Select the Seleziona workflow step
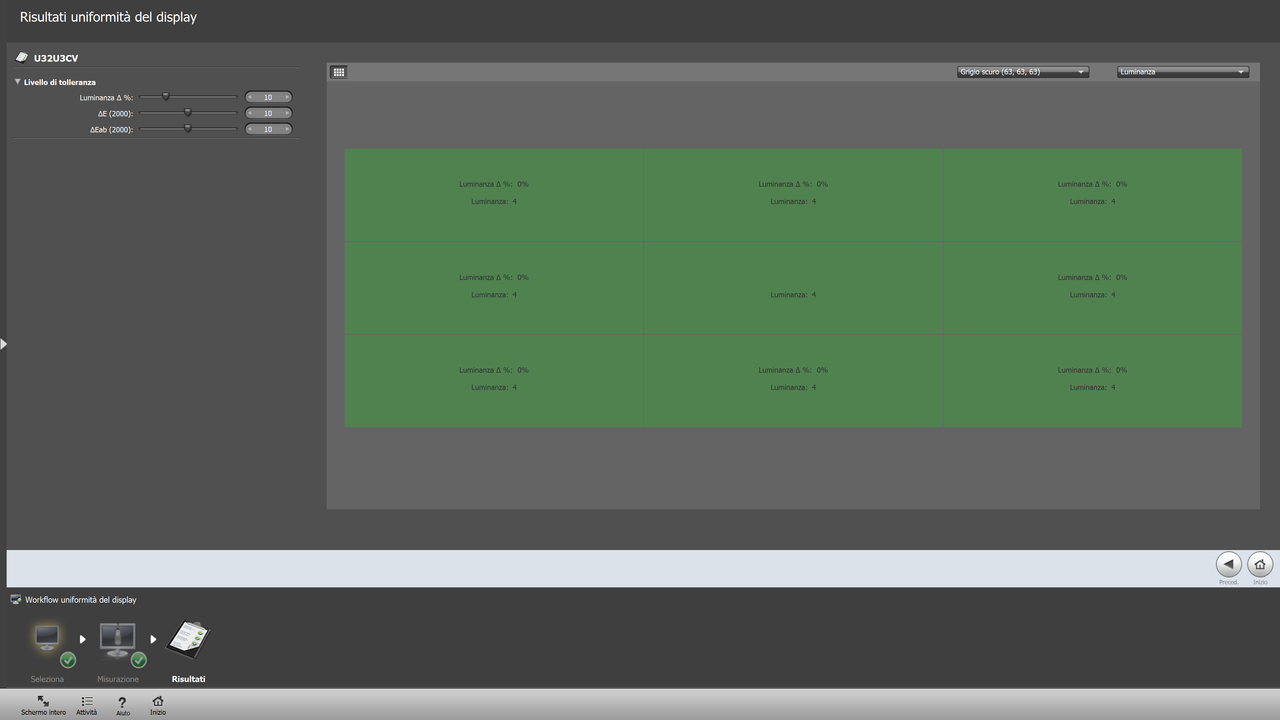 (x=47, y=648)
